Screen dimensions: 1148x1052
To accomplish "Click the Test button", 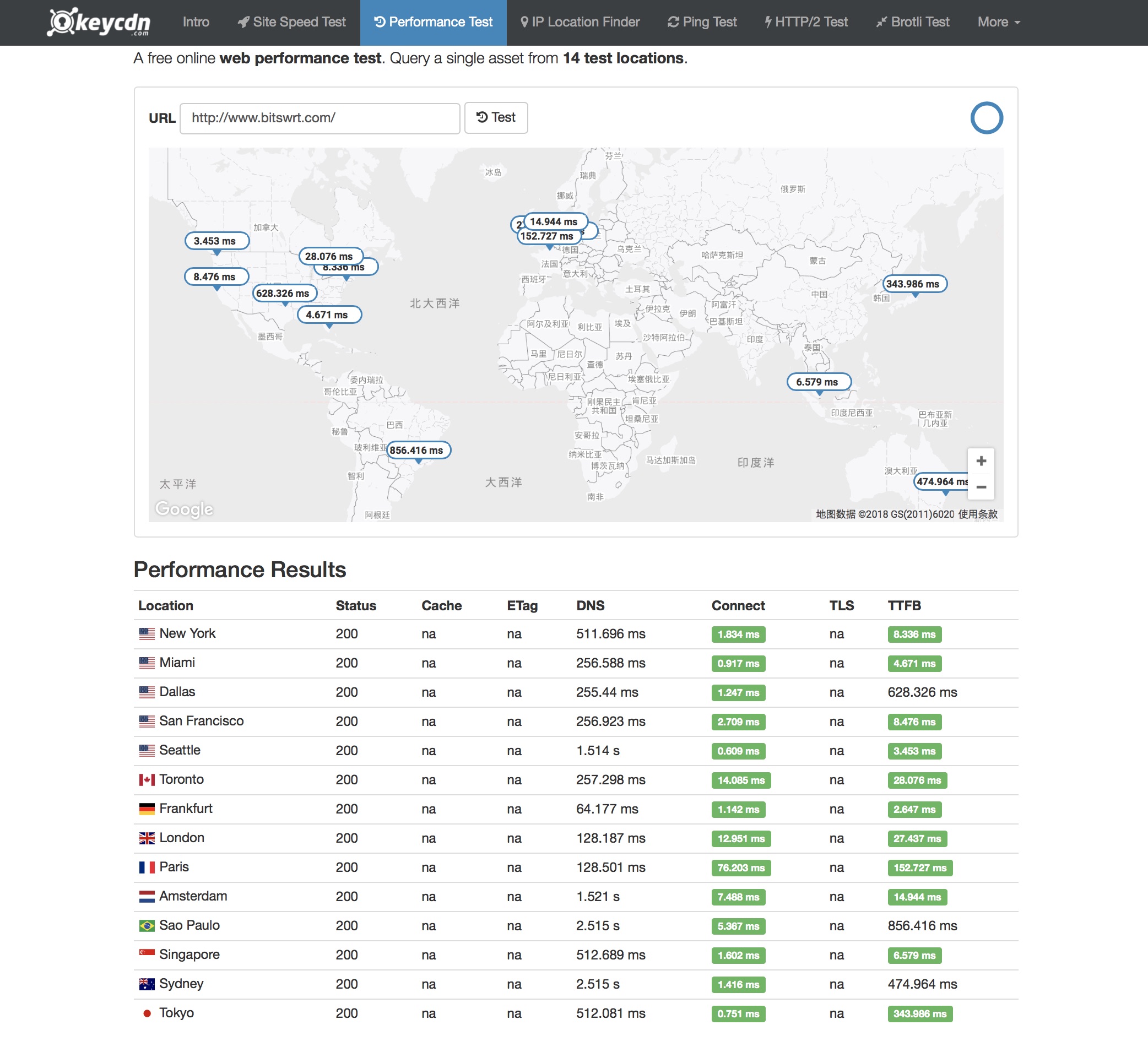I will point(495,118).
